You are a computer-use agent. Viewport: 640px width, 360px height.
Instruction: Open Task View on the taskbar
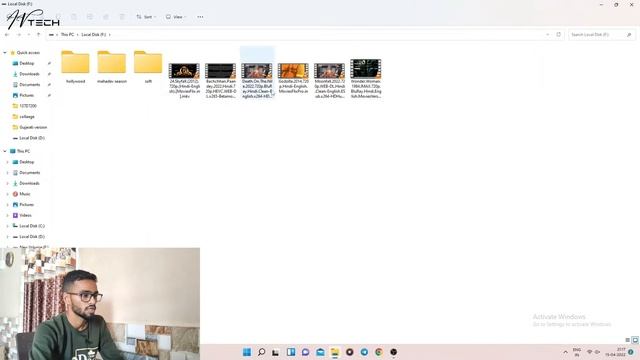tap(276, 352)
